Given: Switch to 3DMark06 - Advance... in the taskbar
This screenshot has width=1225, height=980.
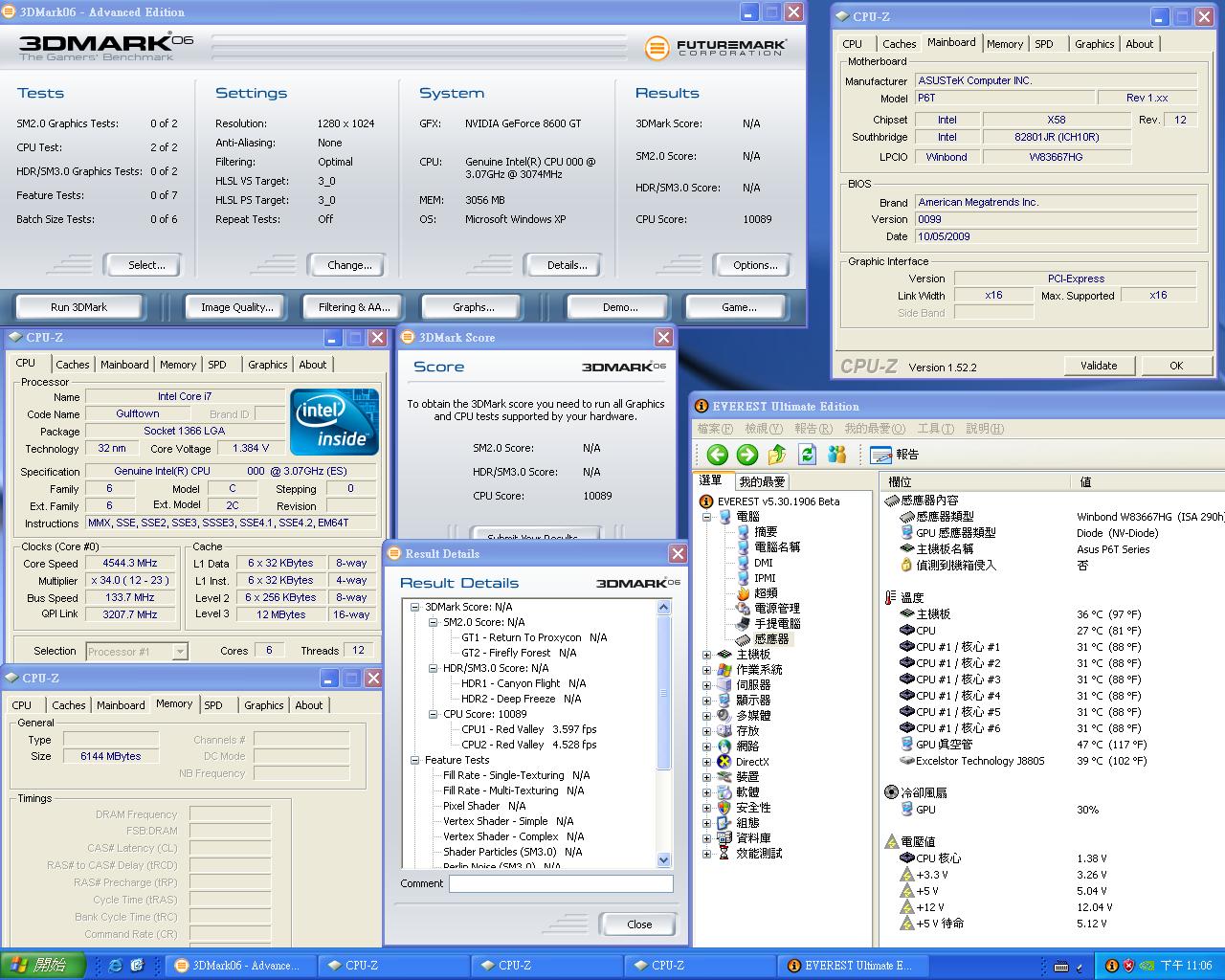Looking at the screenshot, I should click(x=239, y=966).
